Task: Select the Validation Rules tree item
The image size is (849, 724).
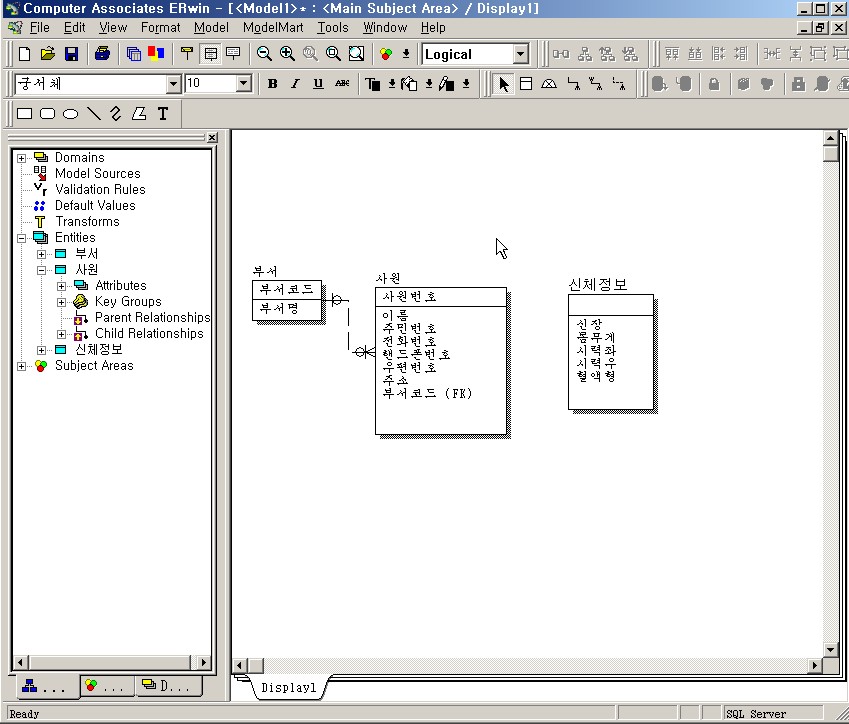Action: 100,190
